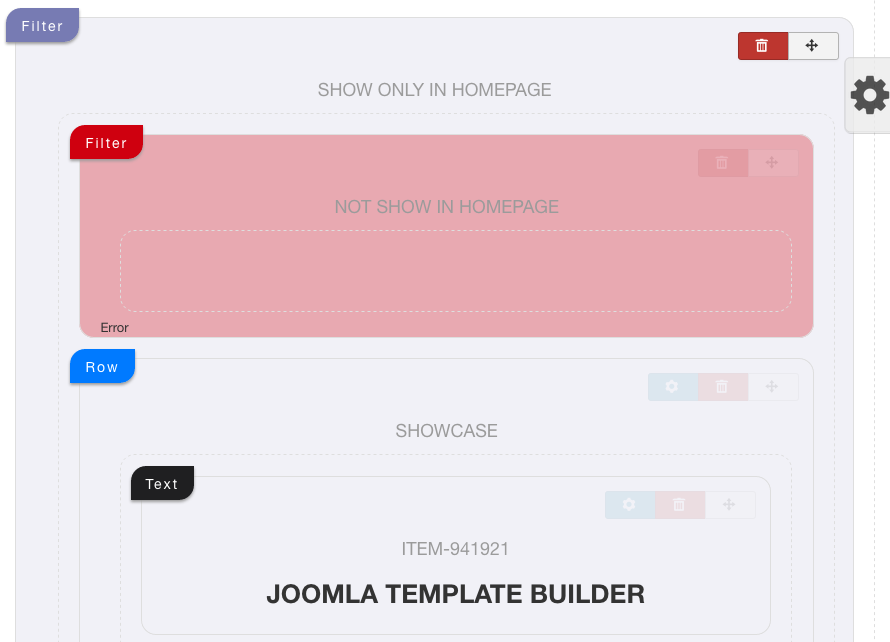
Task: Delete the Showcase row via trash icon
Action: tap(723, 387)
